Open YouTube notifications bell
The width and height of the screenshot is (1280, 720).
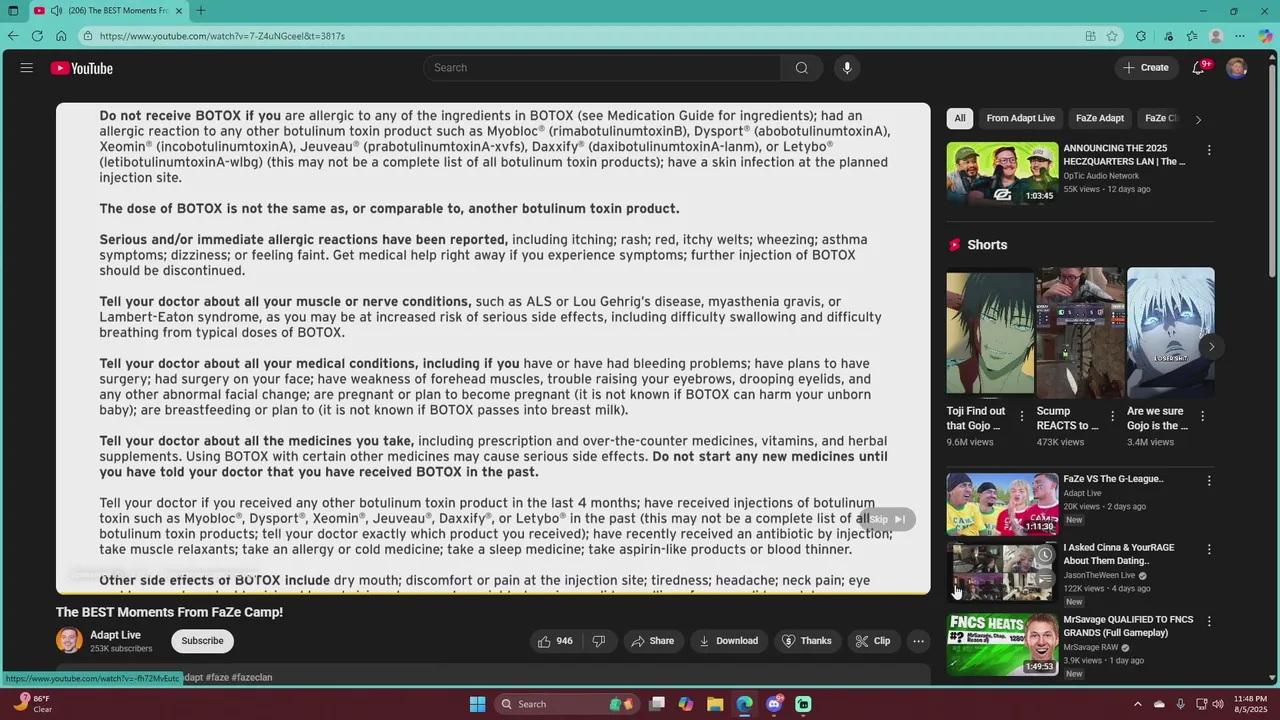(x=1199, y=68)
